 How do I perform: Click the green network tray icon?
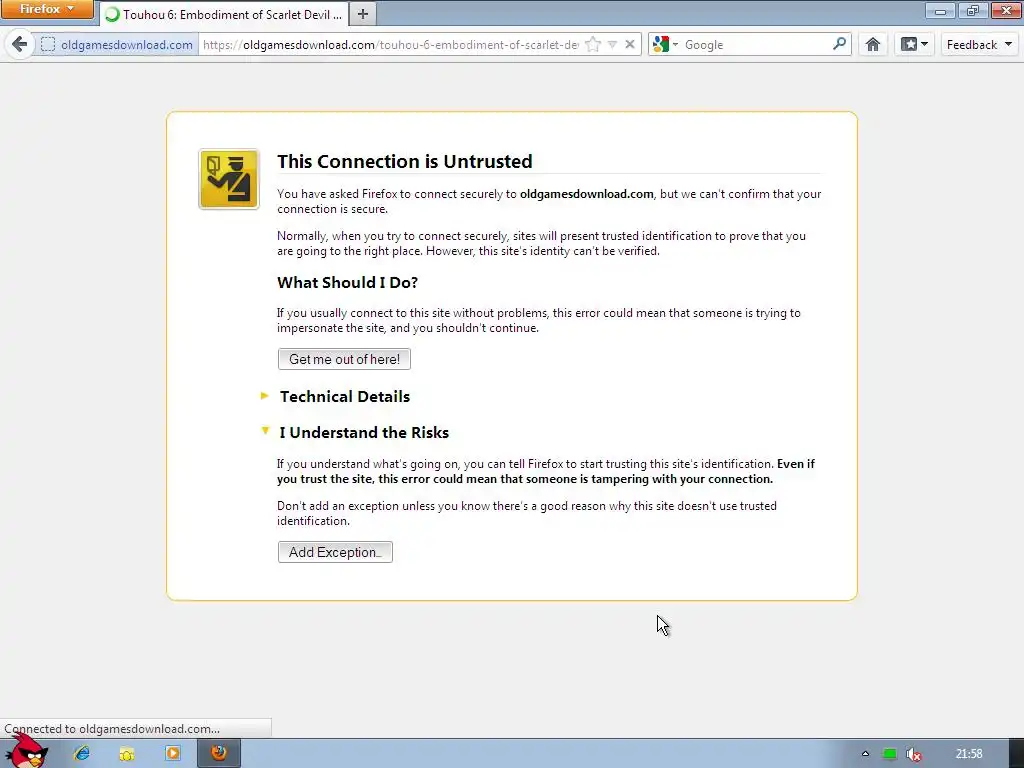click(889, 754)
